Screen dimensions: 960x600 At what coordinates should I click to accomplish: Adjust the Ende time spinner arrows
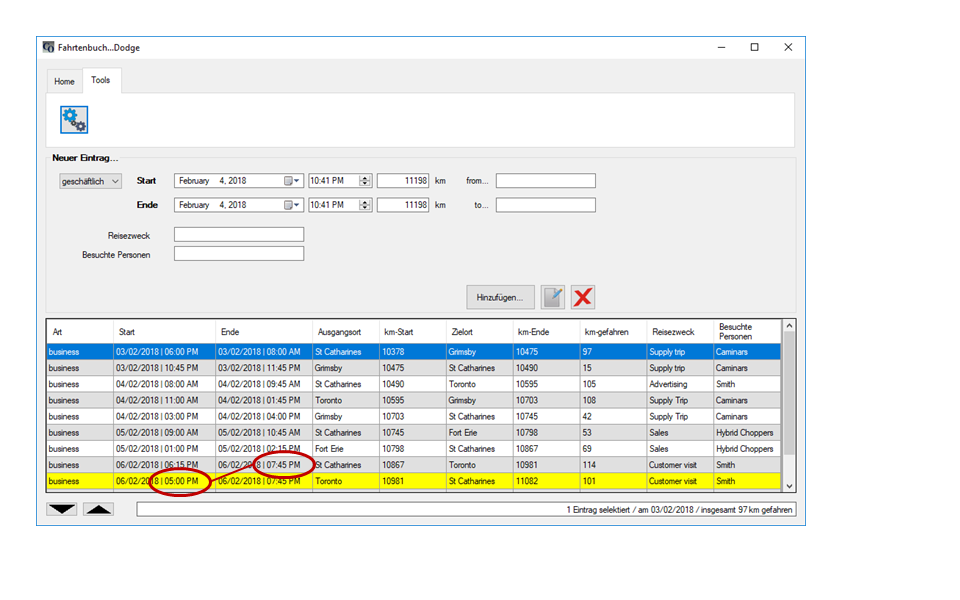pyautogui.click(x=365, y=205)
